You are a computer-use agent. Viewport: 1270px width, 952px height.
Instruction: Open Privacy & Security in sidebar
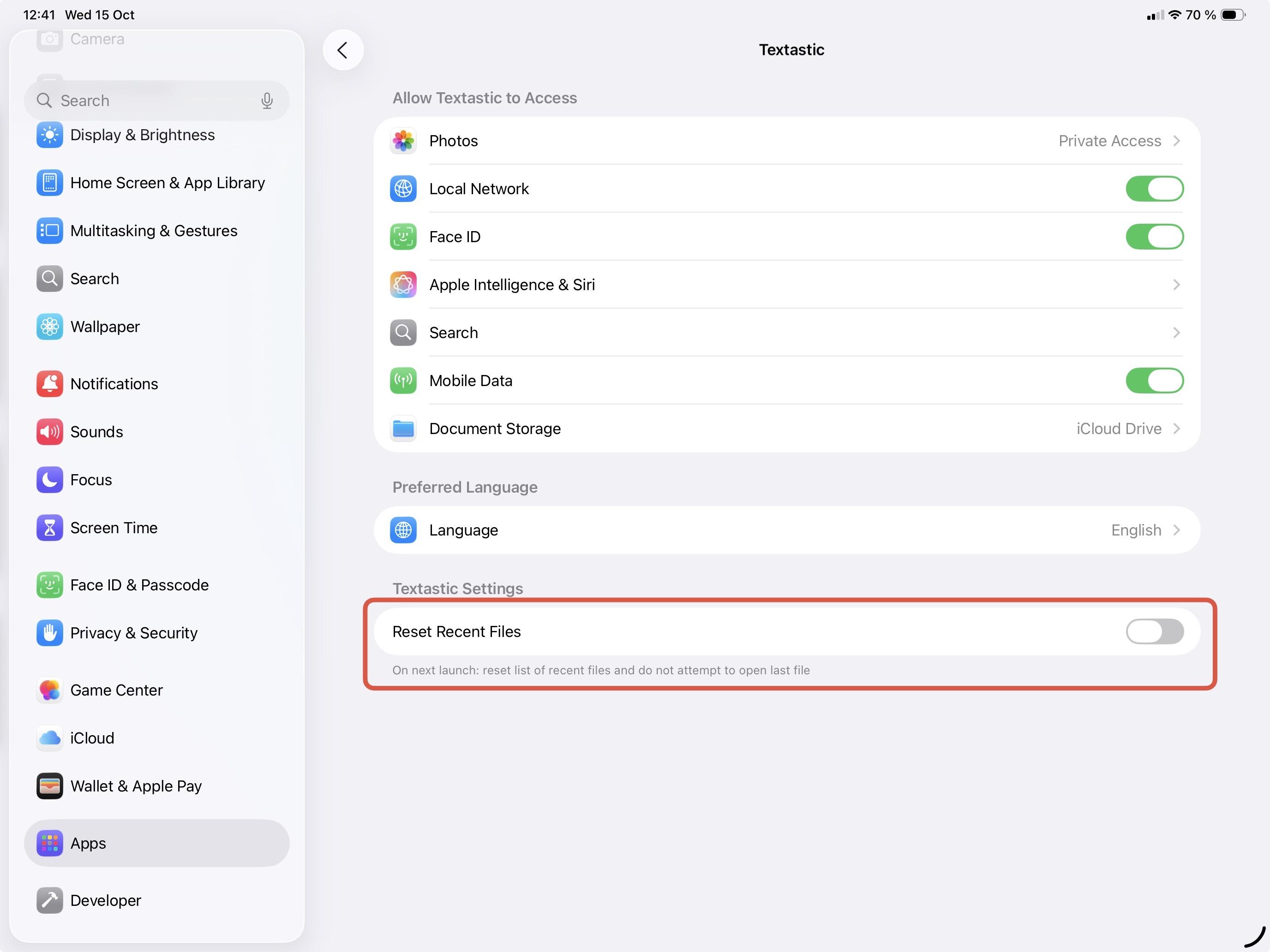(133, 632)
